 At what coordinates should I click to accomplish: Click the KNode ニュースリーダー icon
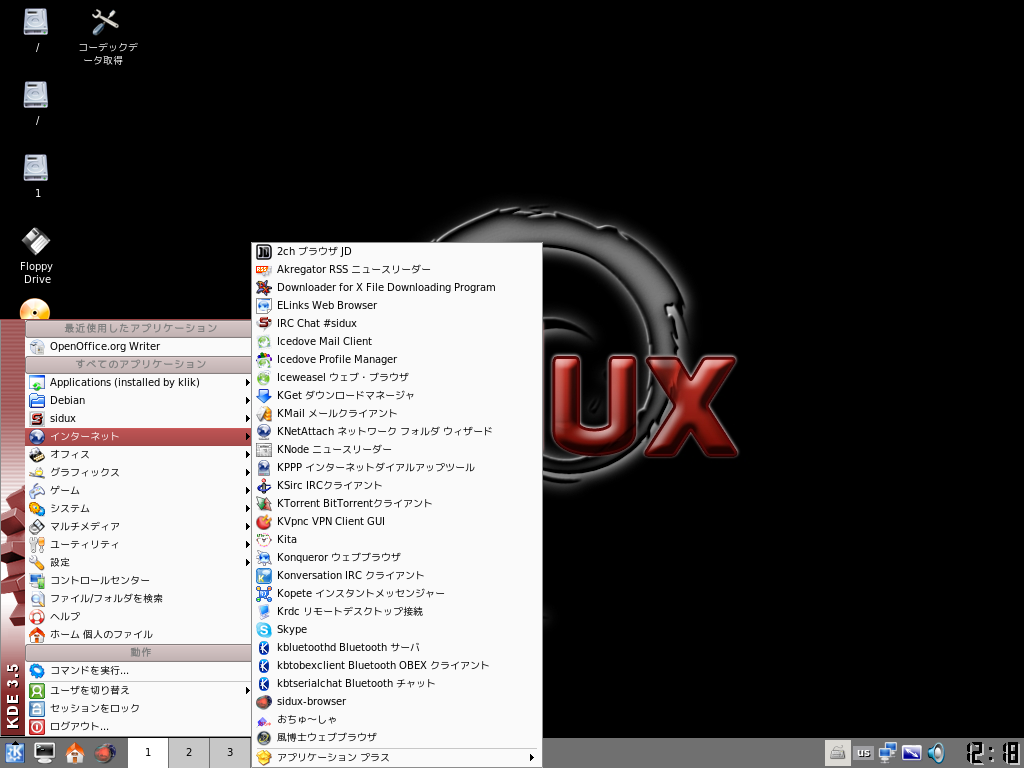pyautogui.click(x=264, y=449)
